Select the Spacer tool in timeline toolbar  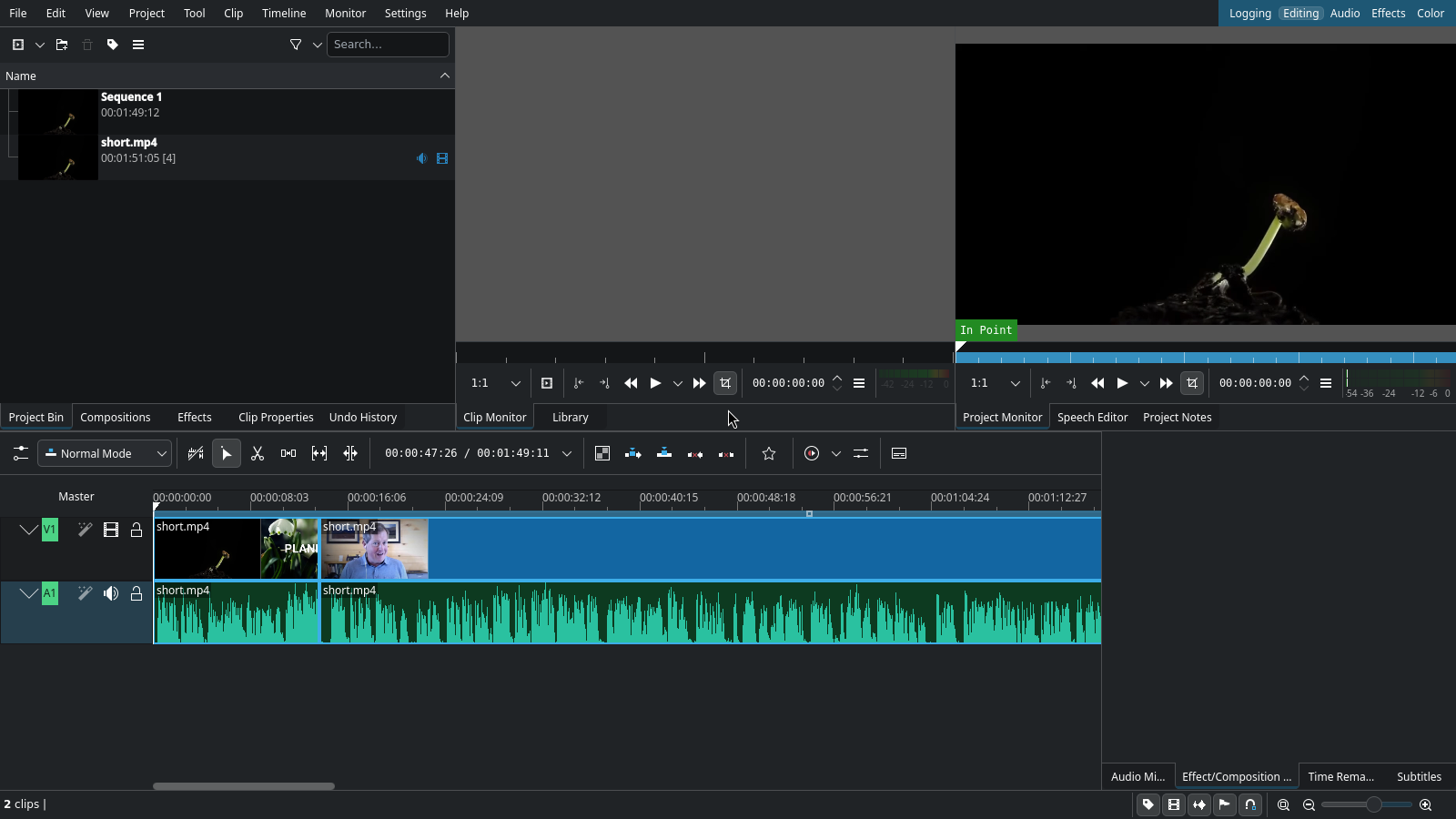[x=288, y=453]
